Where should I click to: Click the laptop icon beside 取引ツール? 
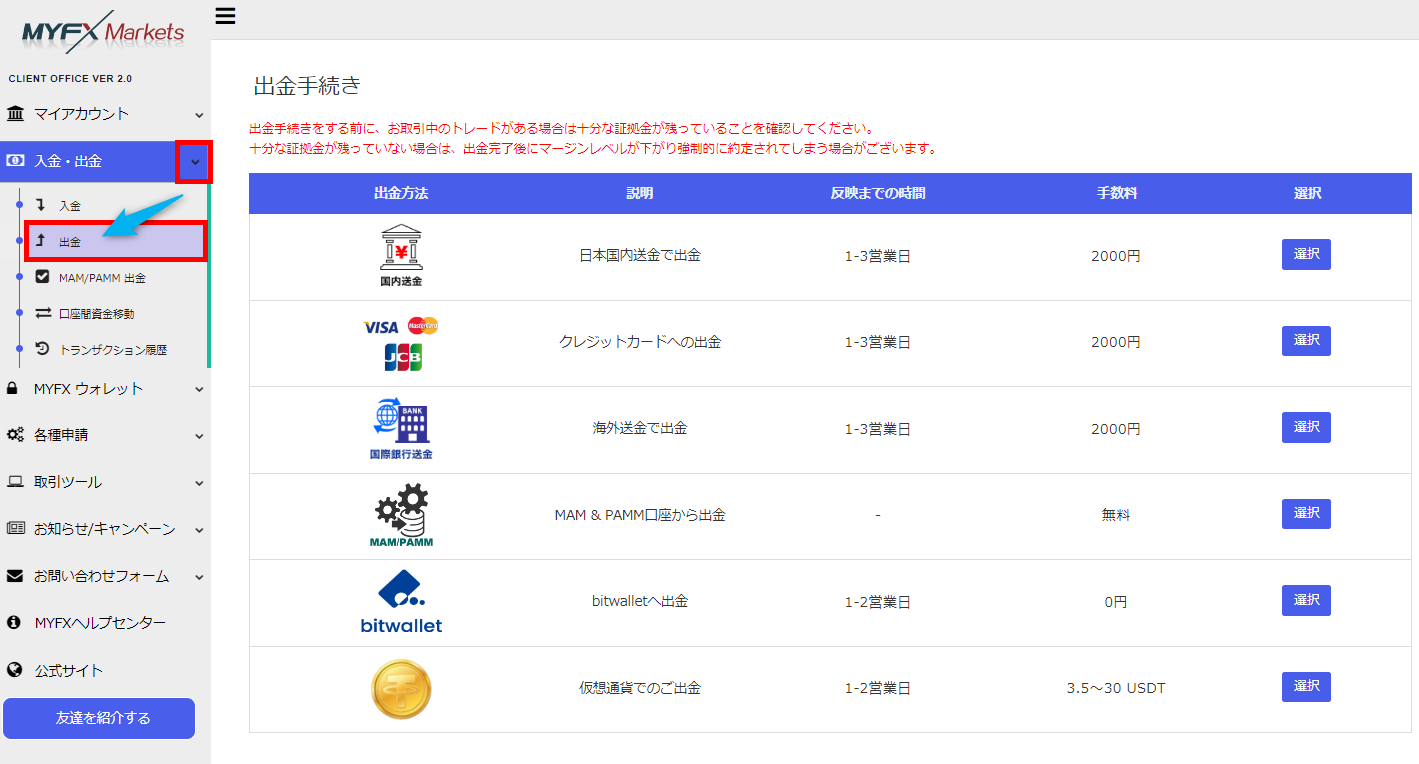coord(15,482)
